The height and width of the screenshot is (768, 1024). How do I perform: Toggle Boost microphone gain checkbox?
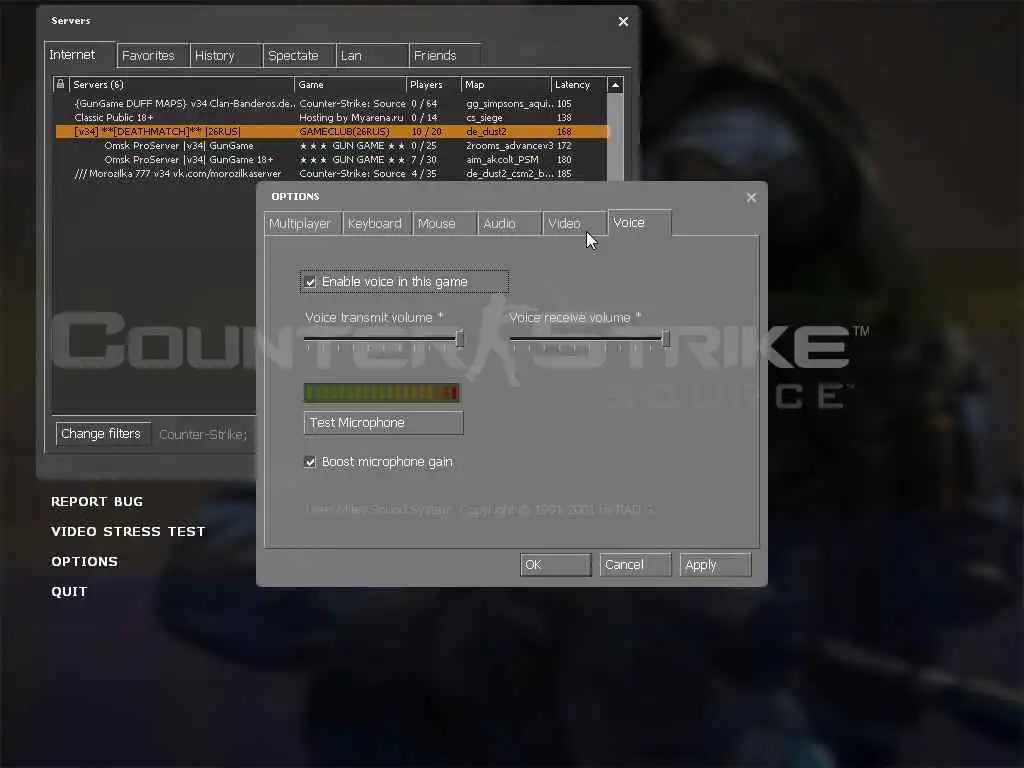coord(310,462)
